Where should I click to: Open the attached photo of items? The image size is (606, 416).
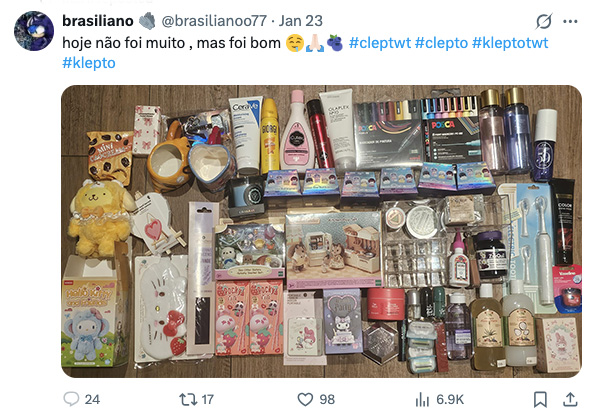click(321, 231)
